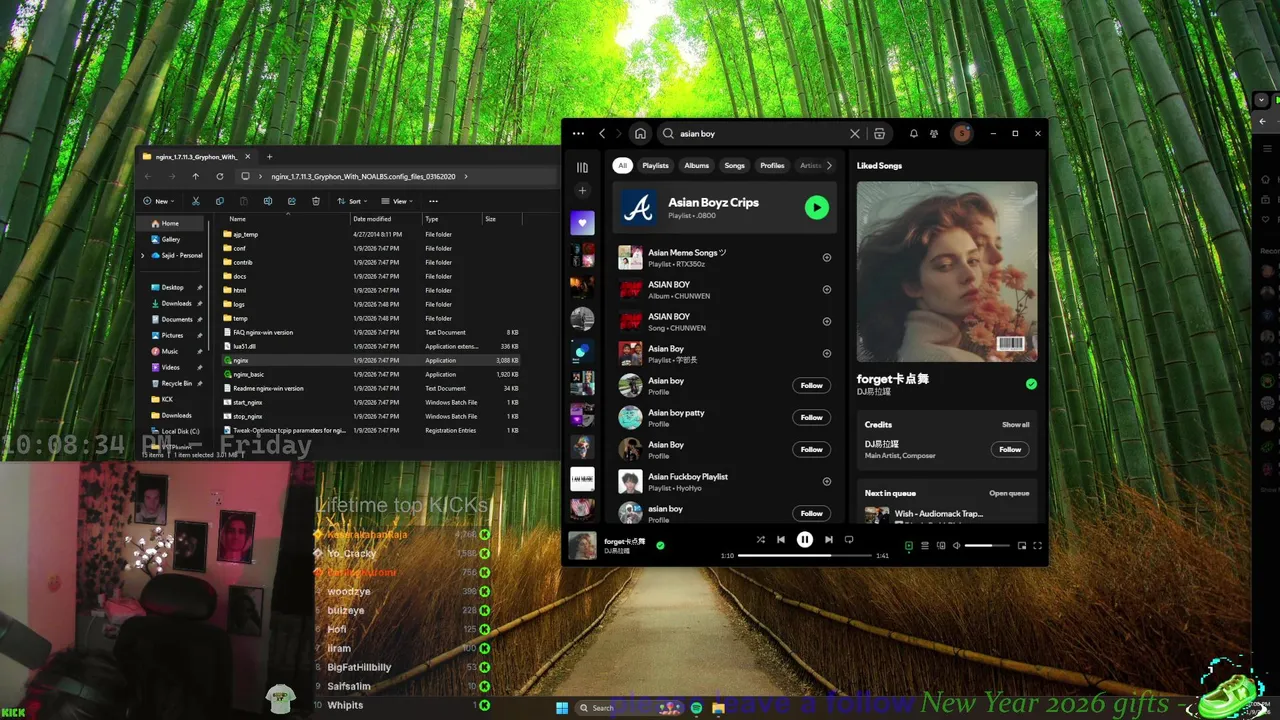
Task: Refresh the File Explorer folder
Action: 220,176
